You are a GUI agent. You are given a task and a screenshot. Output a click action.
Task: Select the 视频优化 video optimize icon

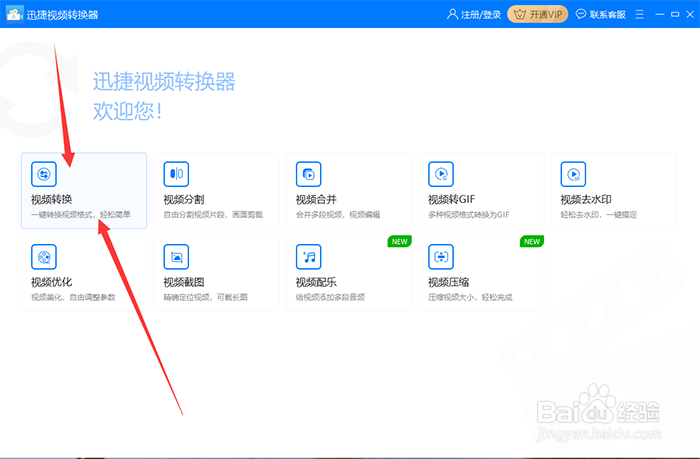(x=44, y=257)
